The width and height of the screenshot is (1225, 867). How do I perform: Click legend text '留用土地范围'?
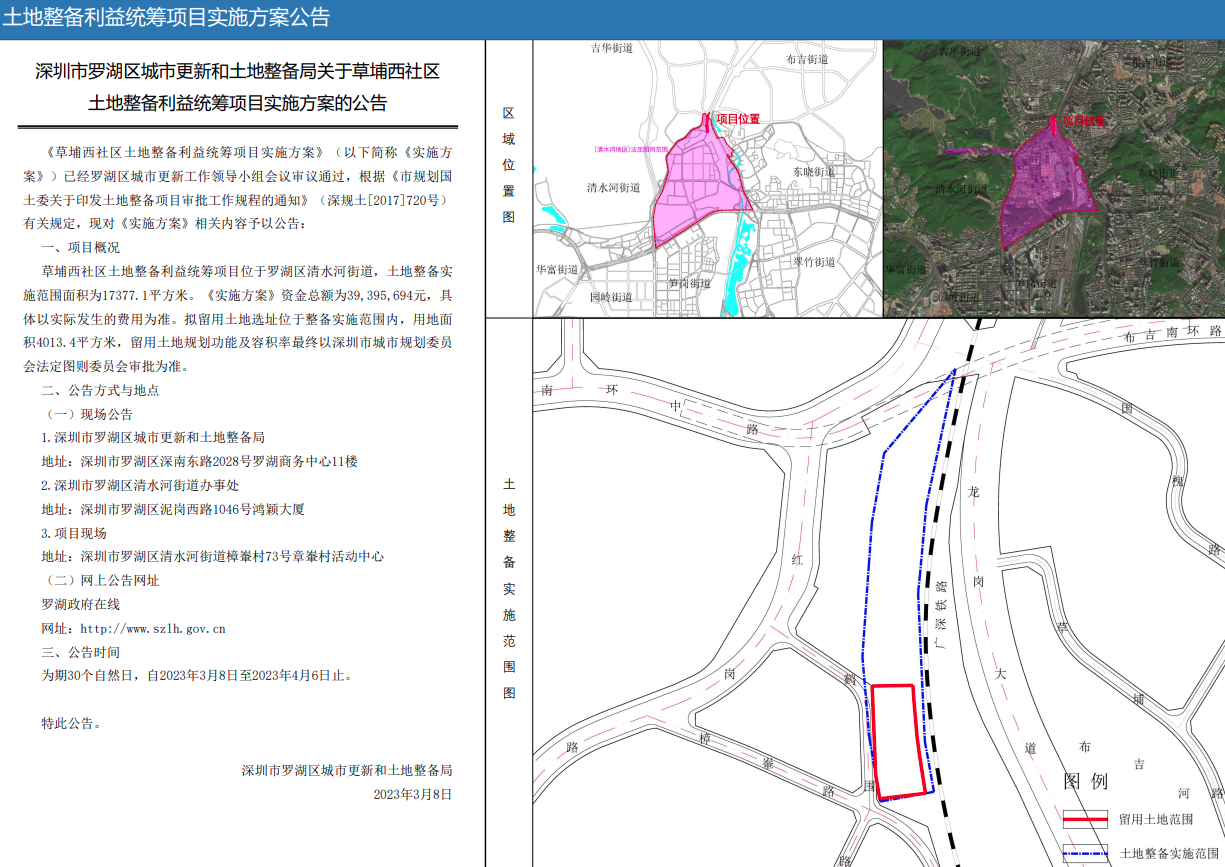[1157, 819]
